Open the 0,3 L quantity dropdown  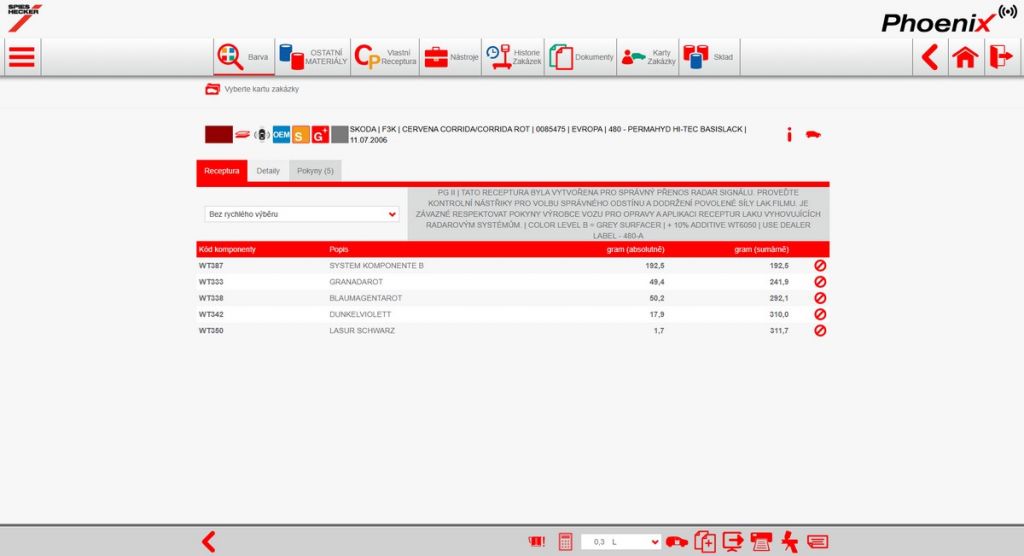tap(621, 541)
